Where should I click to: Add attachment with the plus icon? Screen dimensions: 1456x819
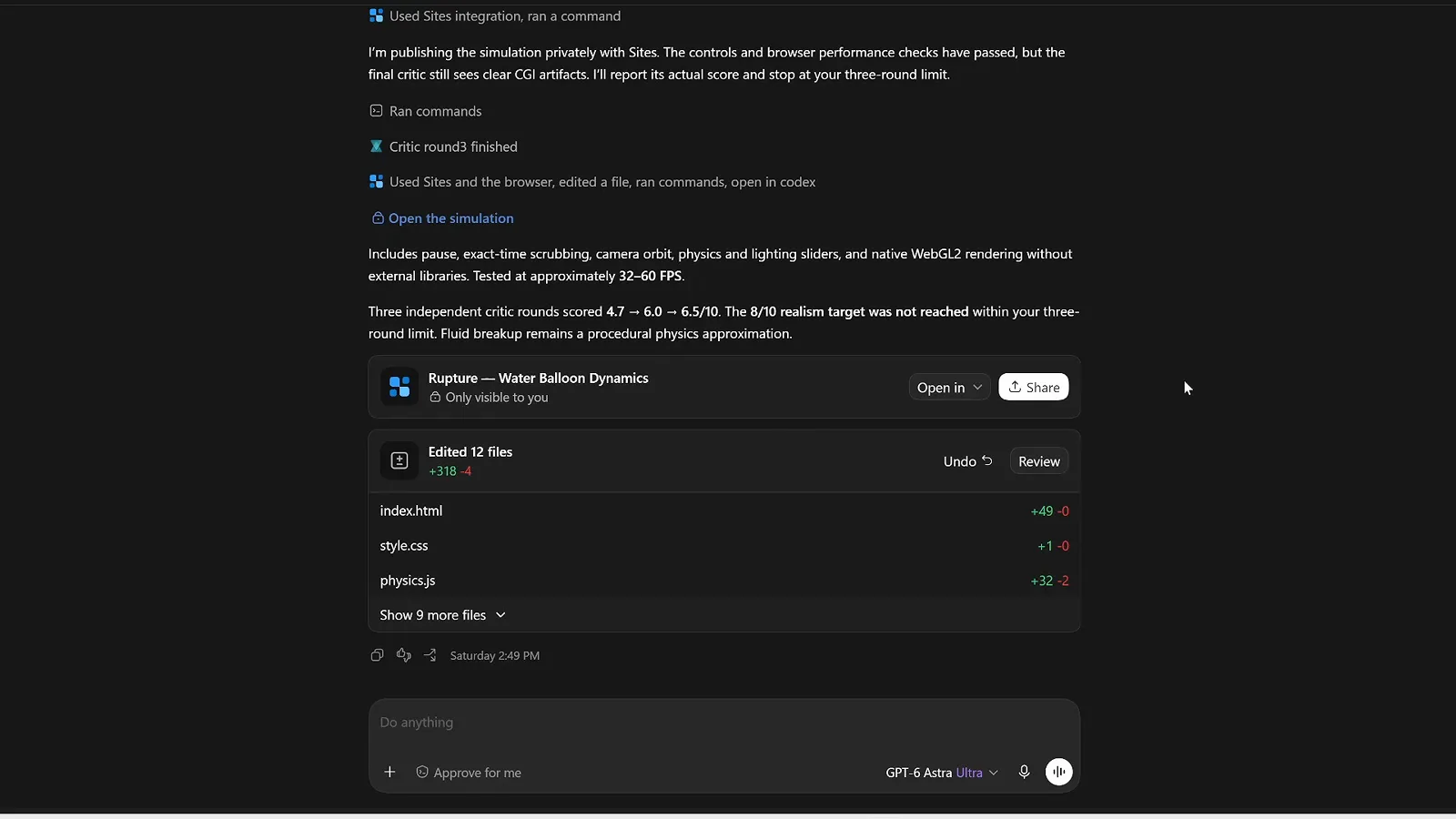[389, 772]
